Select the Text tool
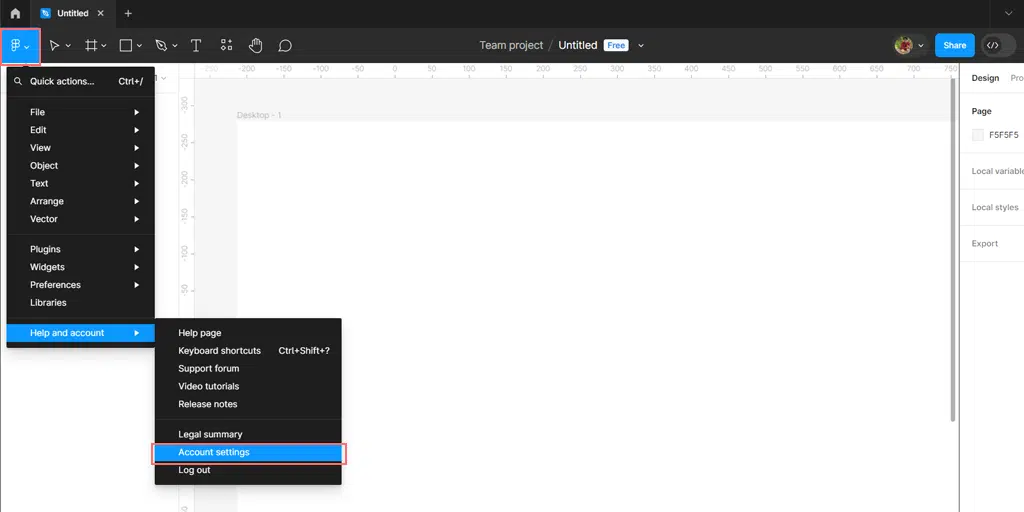This screenshot has width=1024, height=512. pyautogui.click(x=195, y=46)
